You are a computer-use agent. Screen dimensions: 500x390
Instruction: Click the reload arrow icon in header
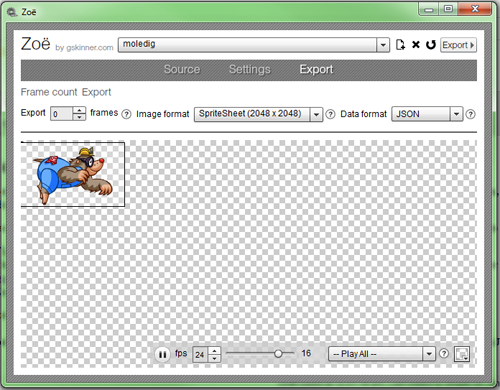click(x=431, y=45)
